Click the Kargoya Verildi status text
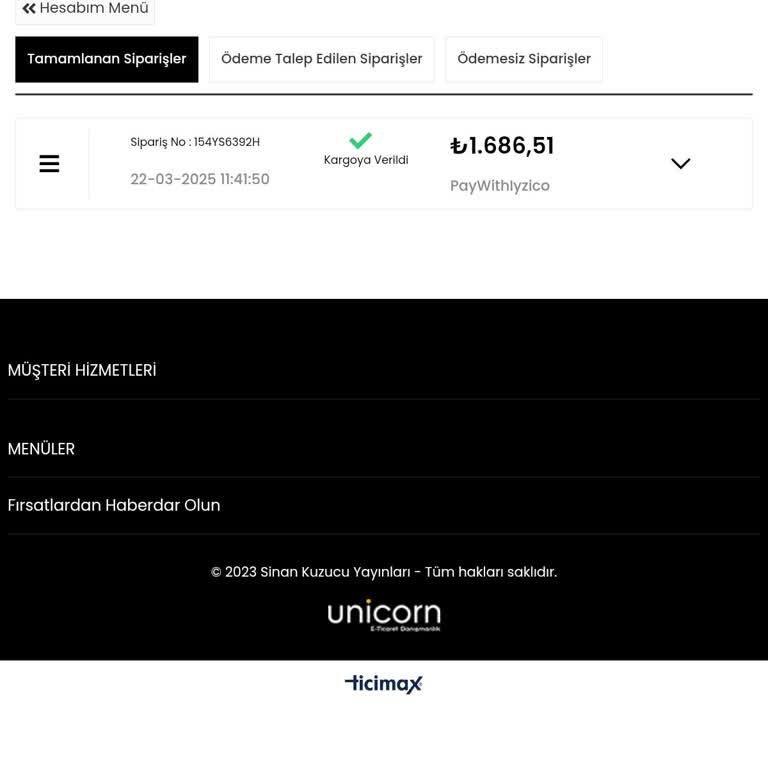Image resolution: width=768 pixels, height=768 pixels. (x=366, y=160)
